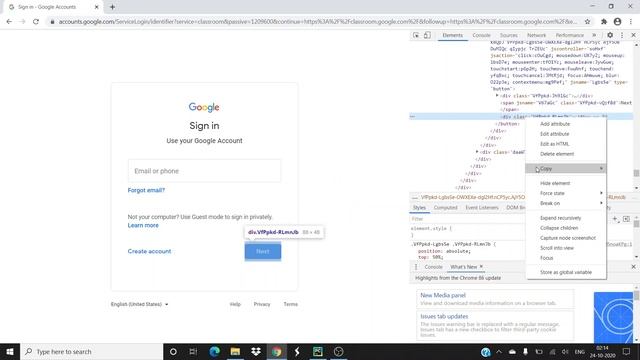The height and width of the screenshot is (360, 640).
Task: Open Microsoft Edge from taskbar
Action: tap(214, 351)
